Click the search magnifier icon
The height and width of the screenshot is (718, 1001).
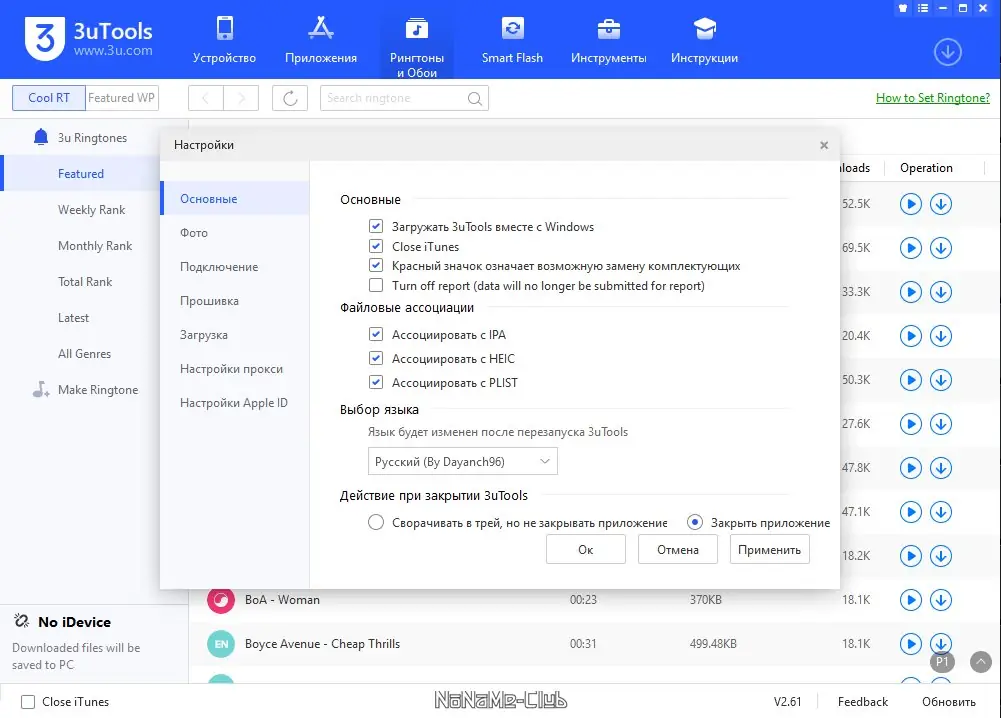coord(474,98)
